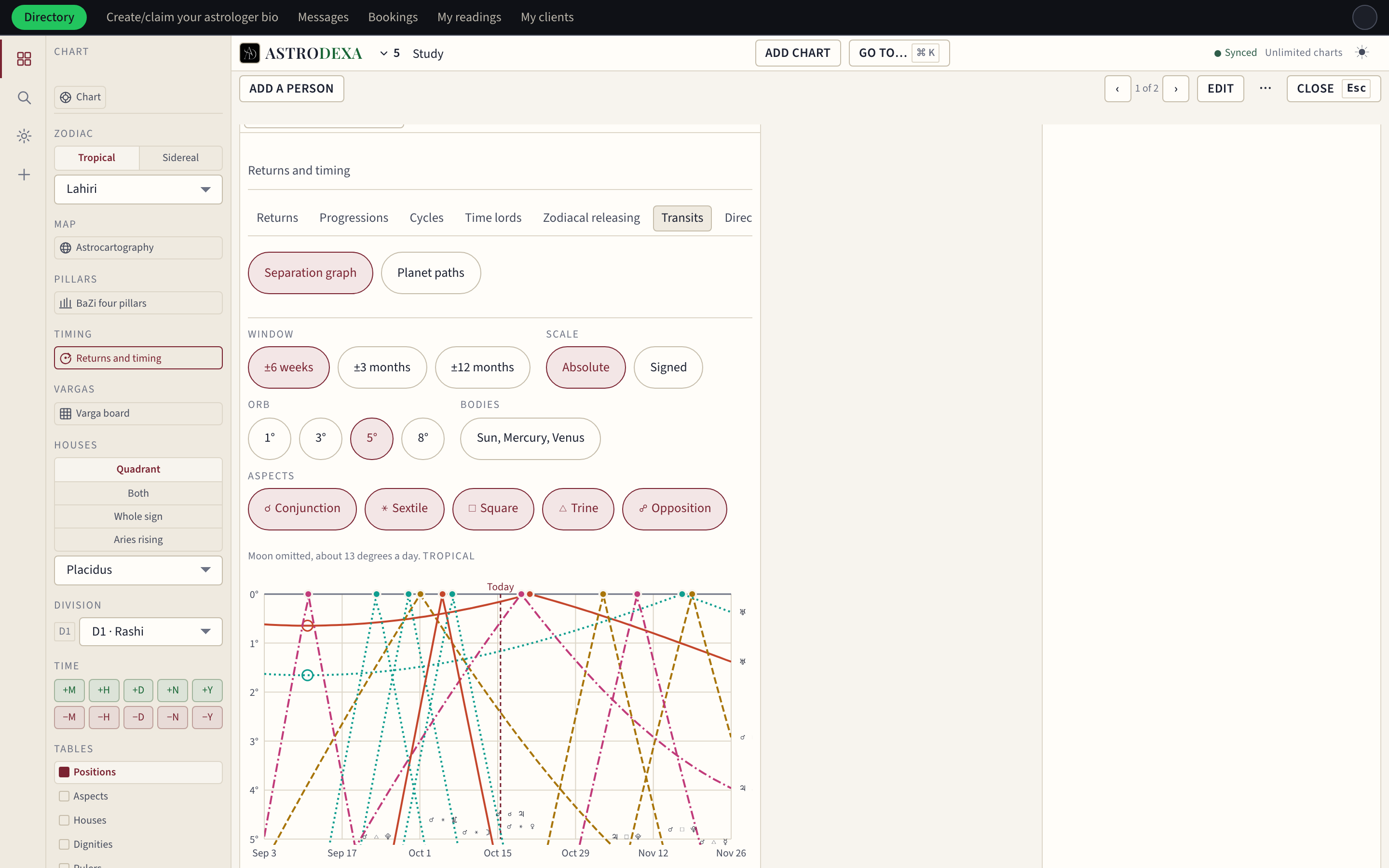Click the AstroDexa logo icon
This screenshot has width=1389, height=868.
pos(250,54)
